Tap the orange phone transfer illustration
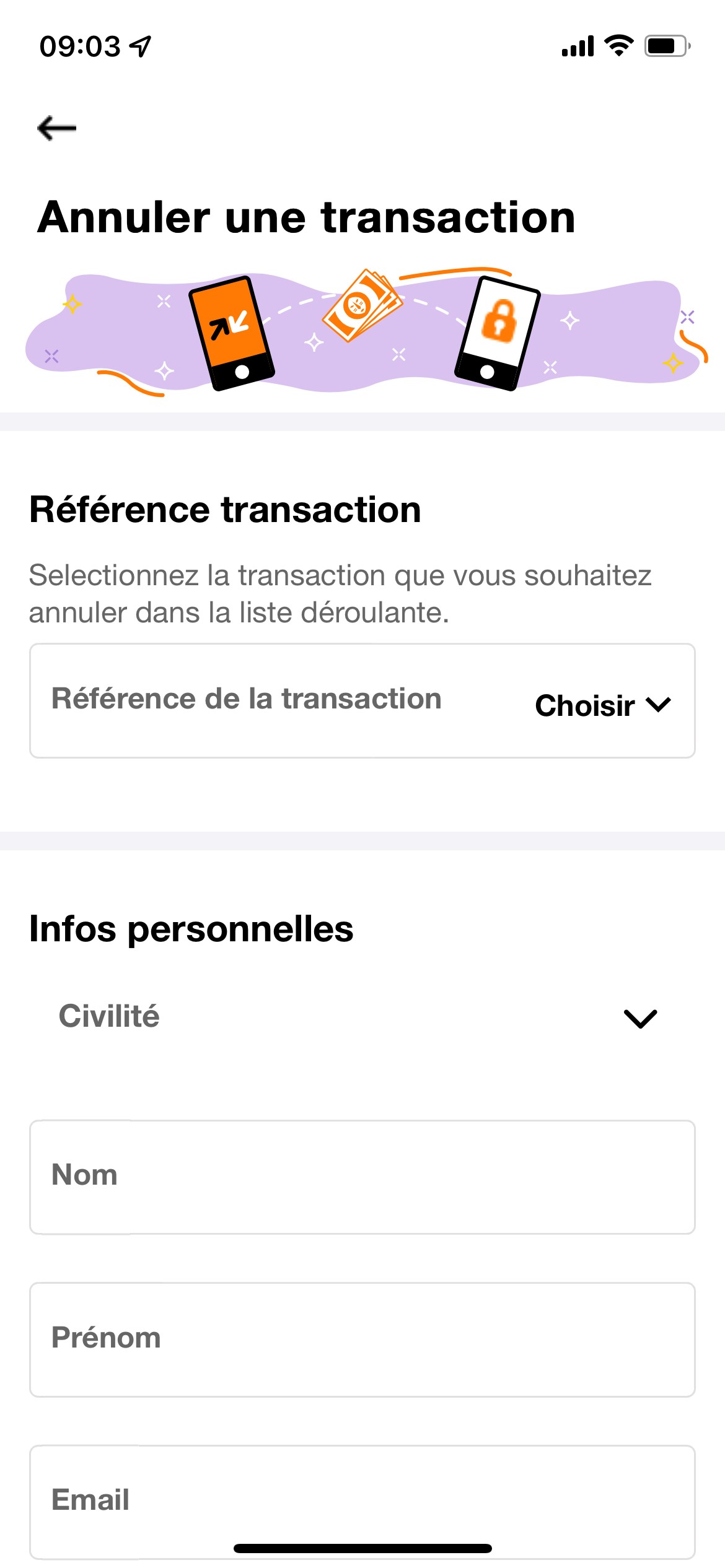Image resolution: width=725 pixels, height=1568 pixels. [232, 333]
